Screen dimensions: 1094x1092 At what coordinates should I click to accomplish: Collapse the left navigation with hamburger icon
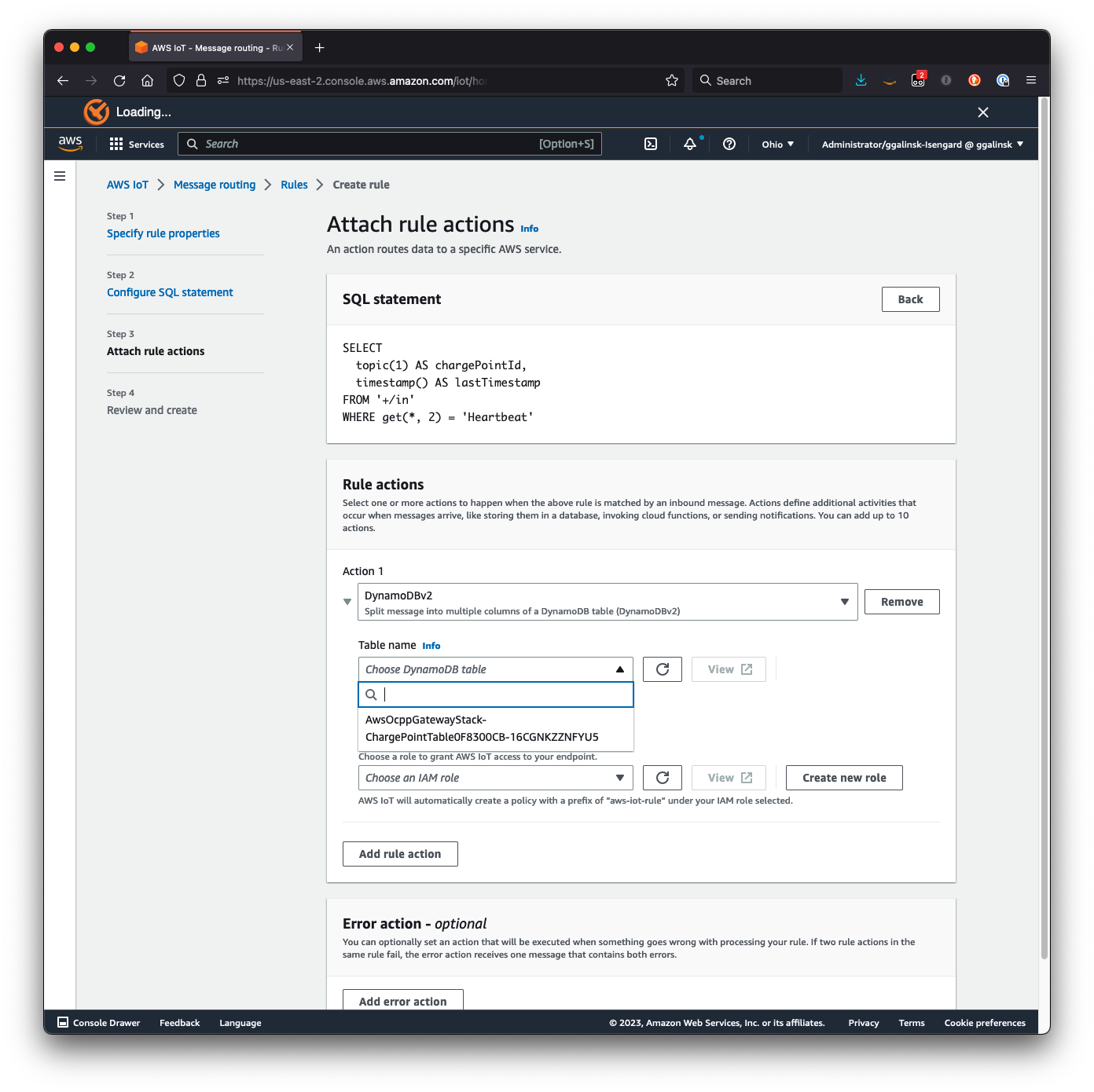(x=60, y=176)
